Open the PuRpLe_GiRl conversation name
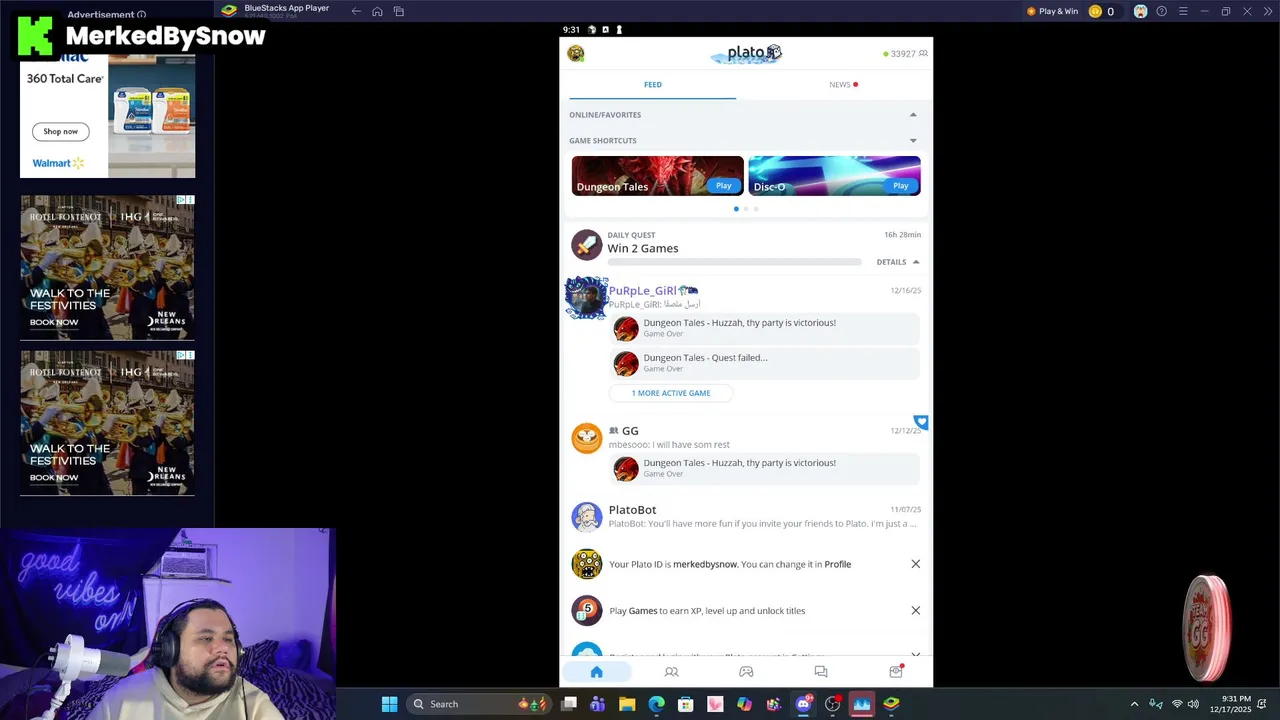Viewport: 1280px width, 720px height. (x=642, y=291)
